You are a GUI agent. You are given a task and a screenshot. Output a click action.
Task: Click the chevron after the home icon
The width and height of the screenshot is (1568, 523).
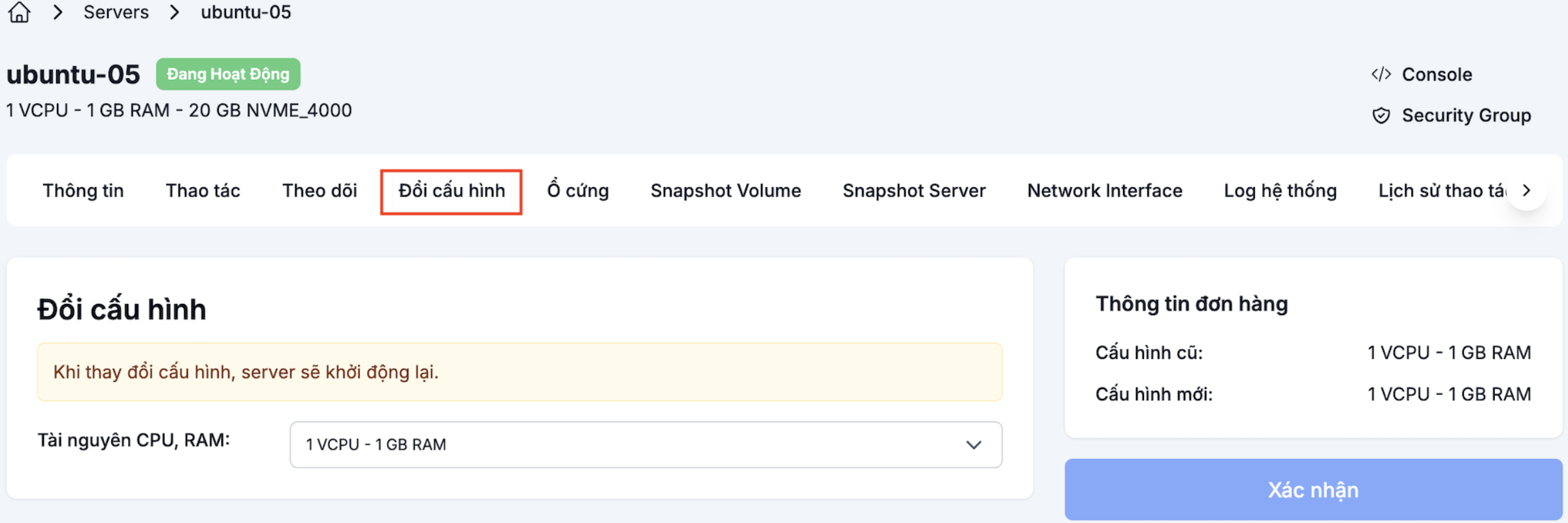(x=58, y=12)
